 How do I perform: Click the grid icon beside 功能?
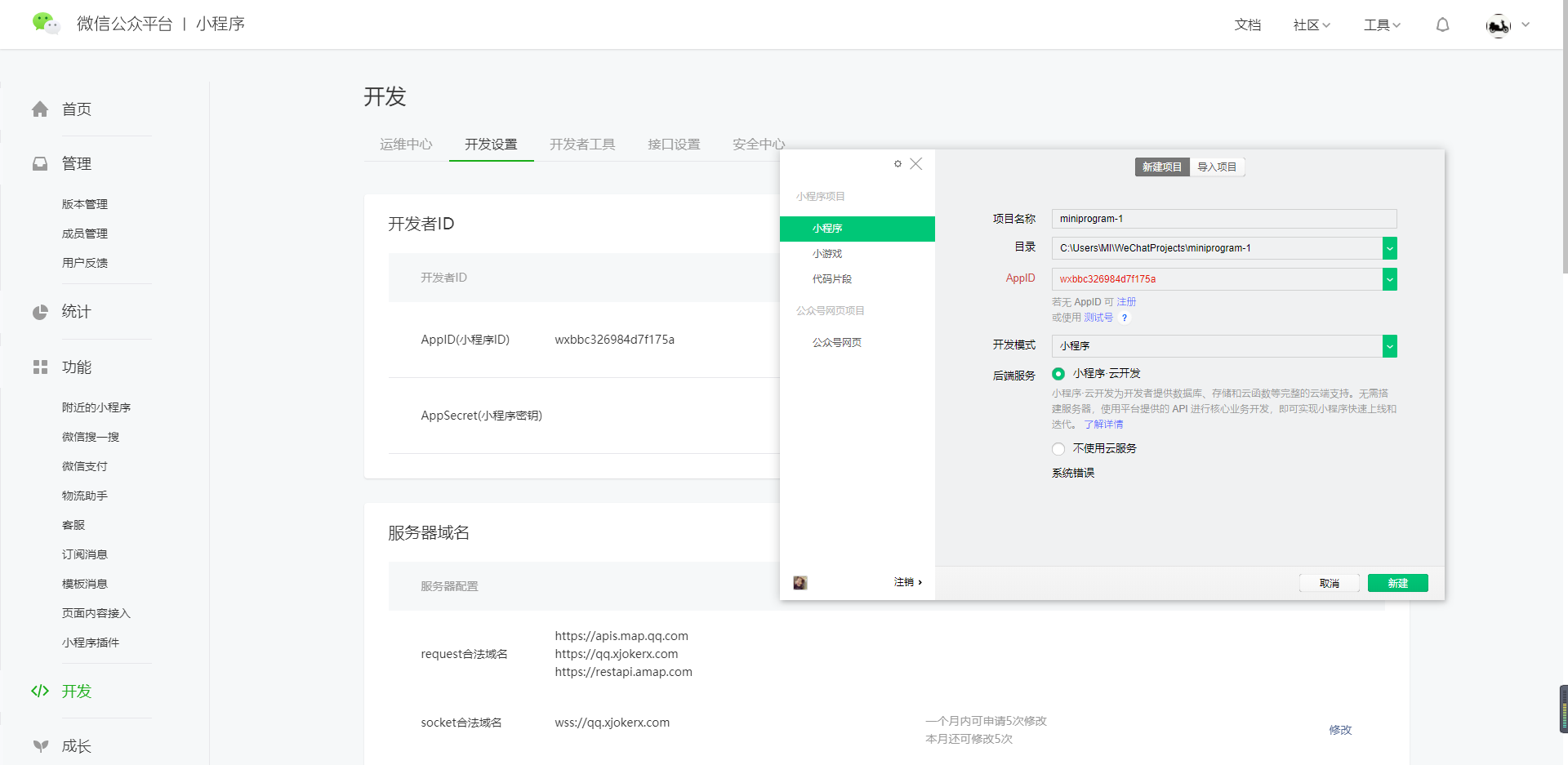(x=40, y=367)
